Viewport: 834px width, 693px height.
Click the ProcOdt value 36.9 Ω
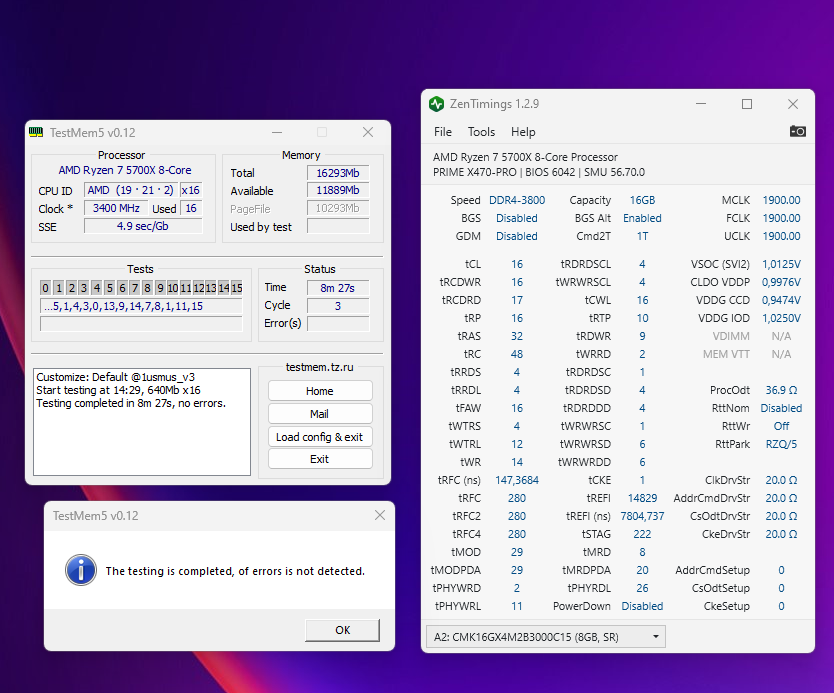pyautogui.click(x=781, y=390)
